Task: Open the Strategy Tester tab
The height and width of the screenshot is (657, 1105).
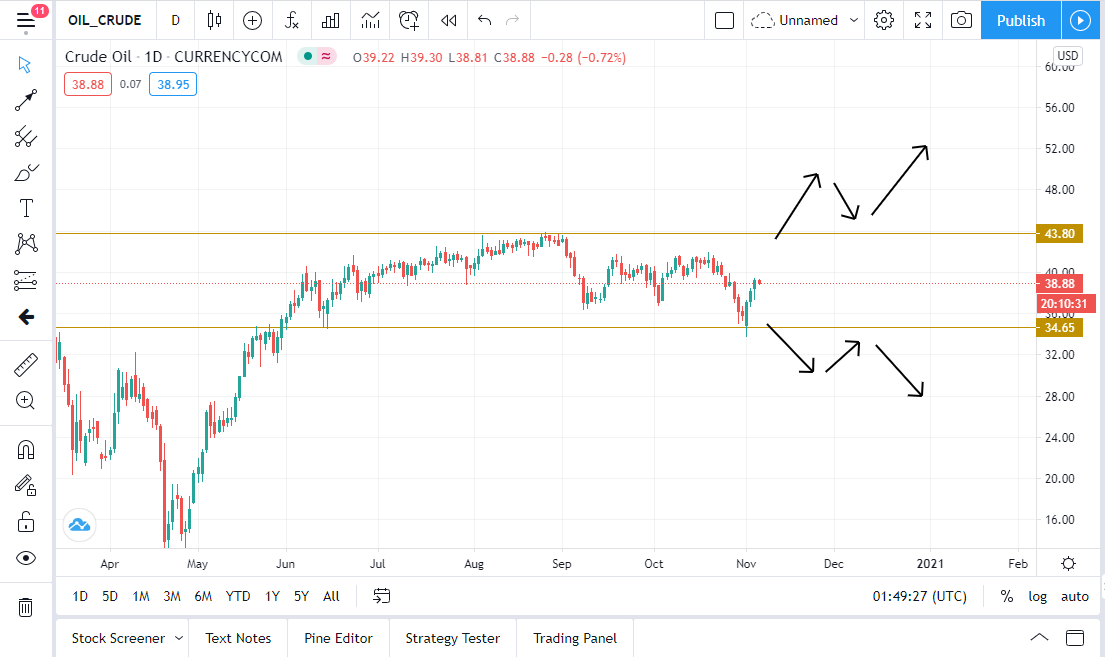Action: [x=452, y=638]
